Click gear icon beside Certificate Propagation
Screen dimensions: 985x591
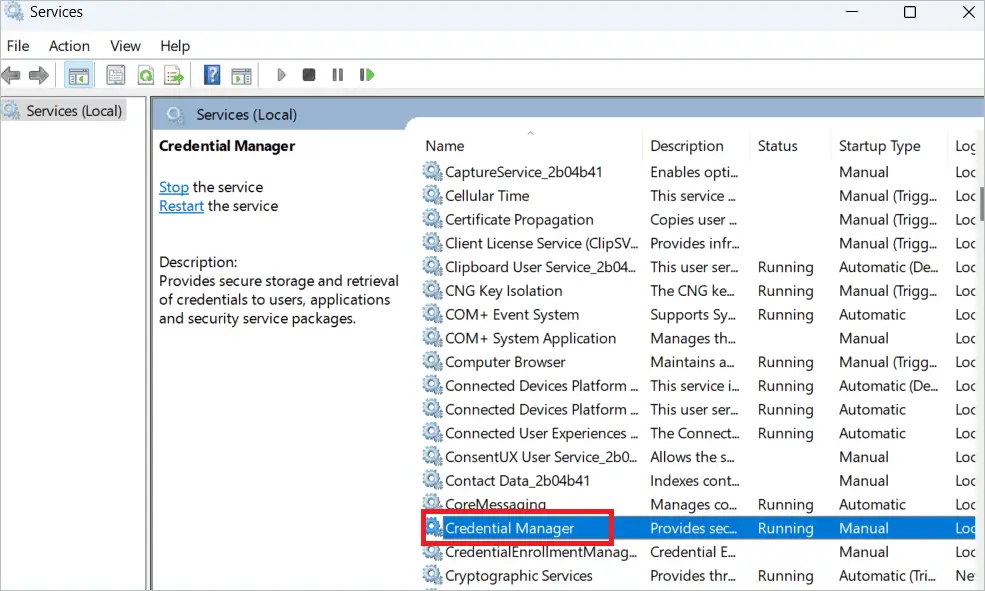click(x=432, y=219)
